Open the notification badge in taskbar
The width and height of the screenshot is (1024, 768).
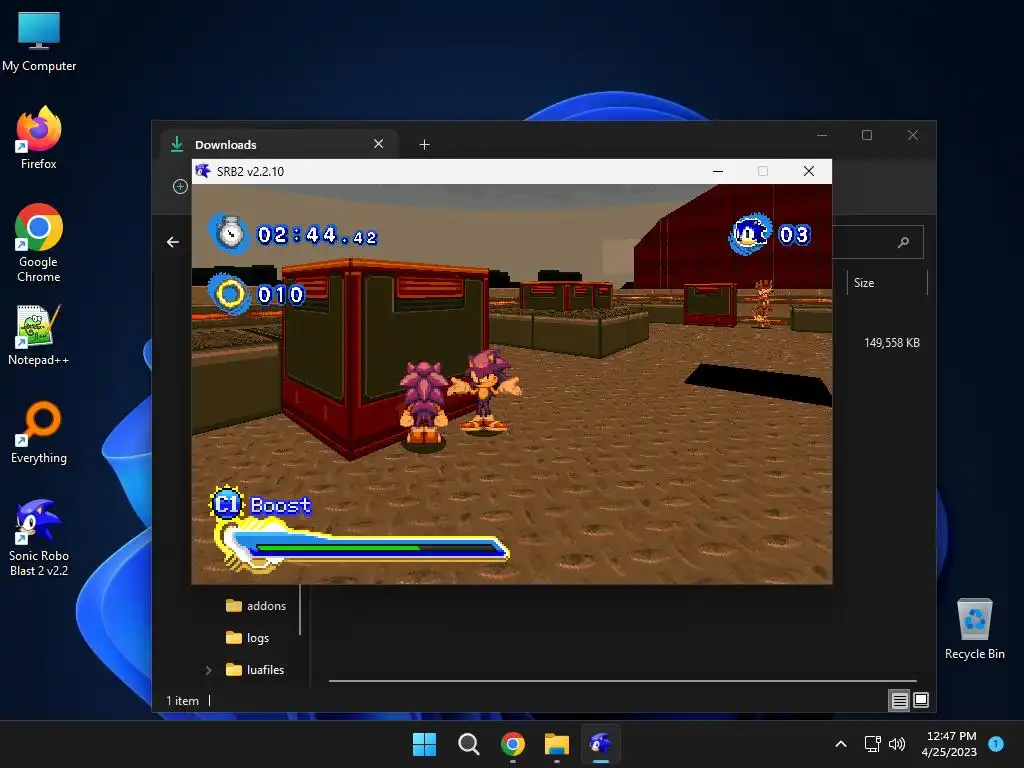(996, 744)
